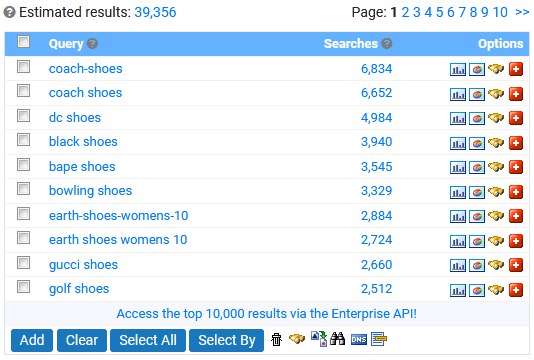This screenshot has width=534, height=360.
Task: Click the Clear button
Action: (x=82, y=340)
